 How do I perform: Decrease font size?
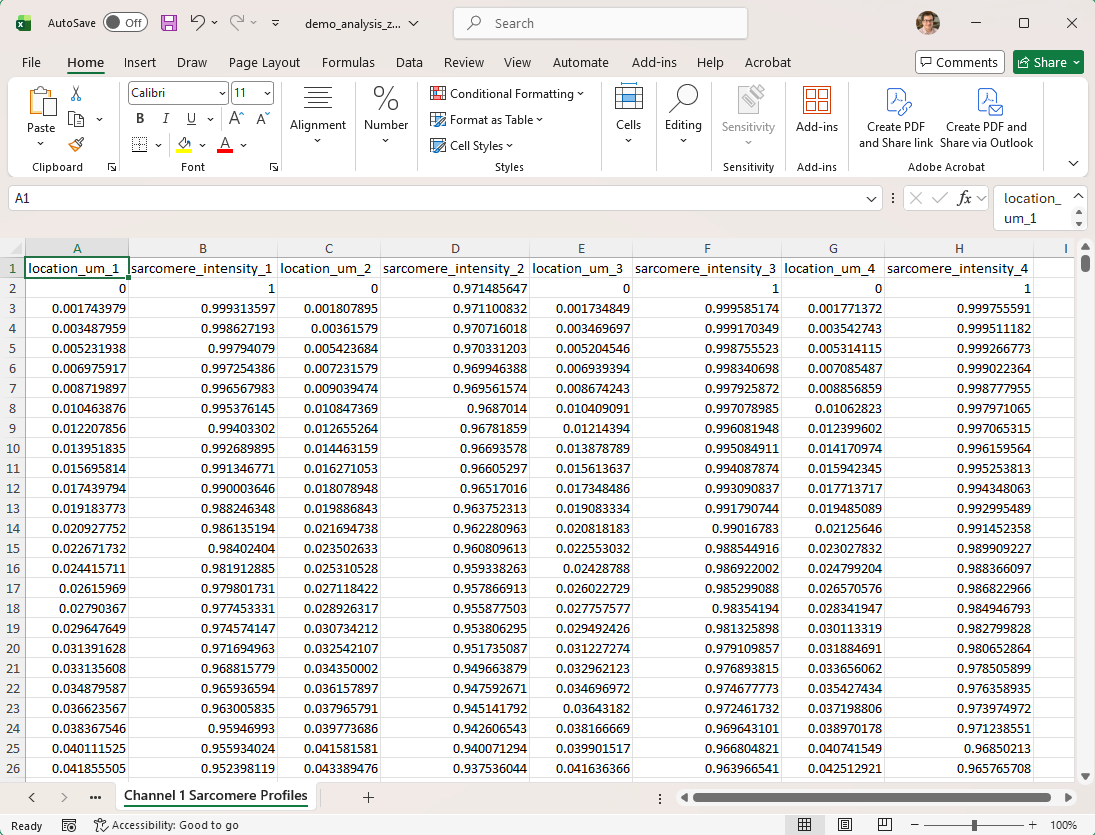263,118
